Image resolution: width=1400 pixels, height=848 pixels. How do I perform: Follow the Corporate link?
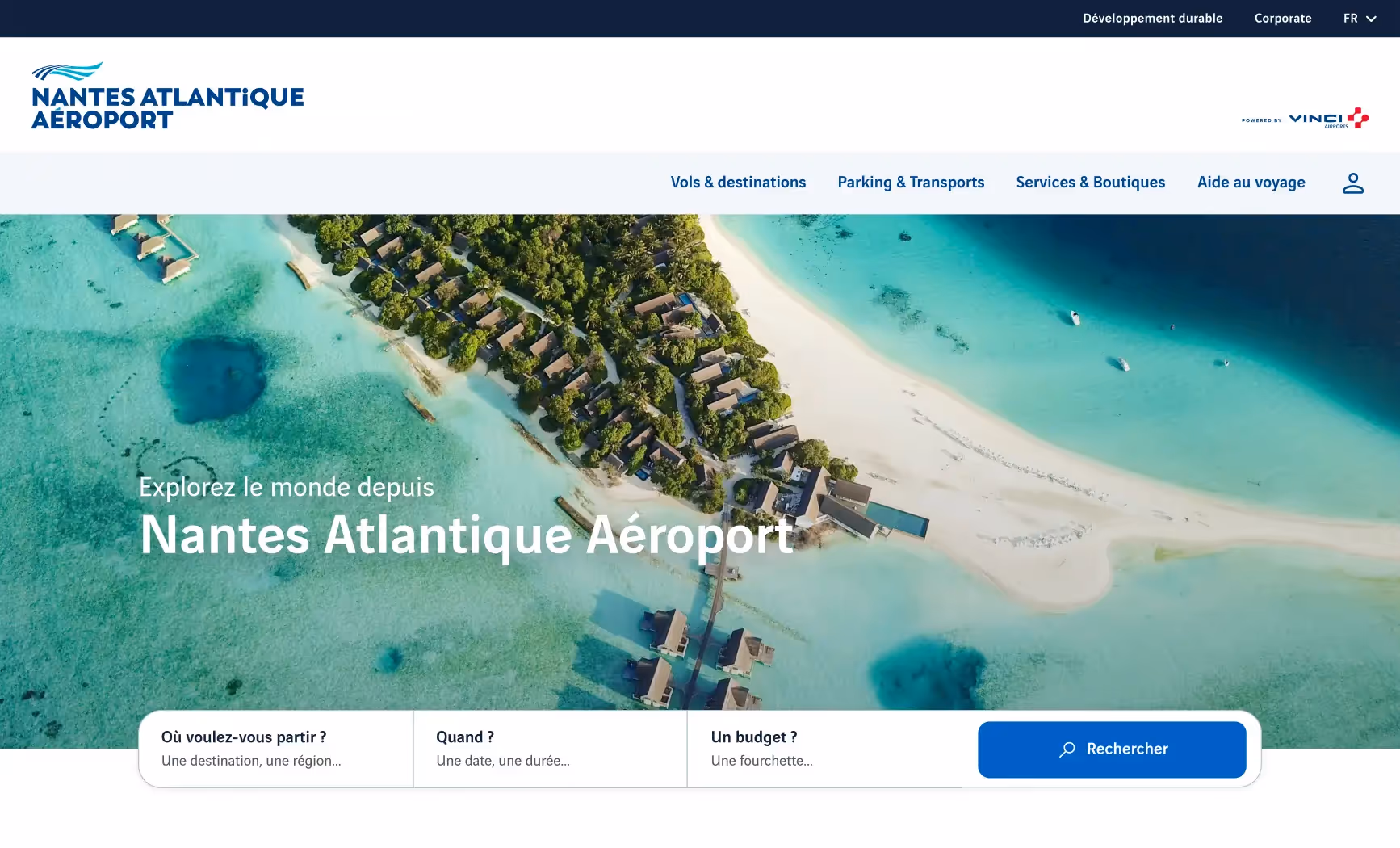[x=1283, y=19]
